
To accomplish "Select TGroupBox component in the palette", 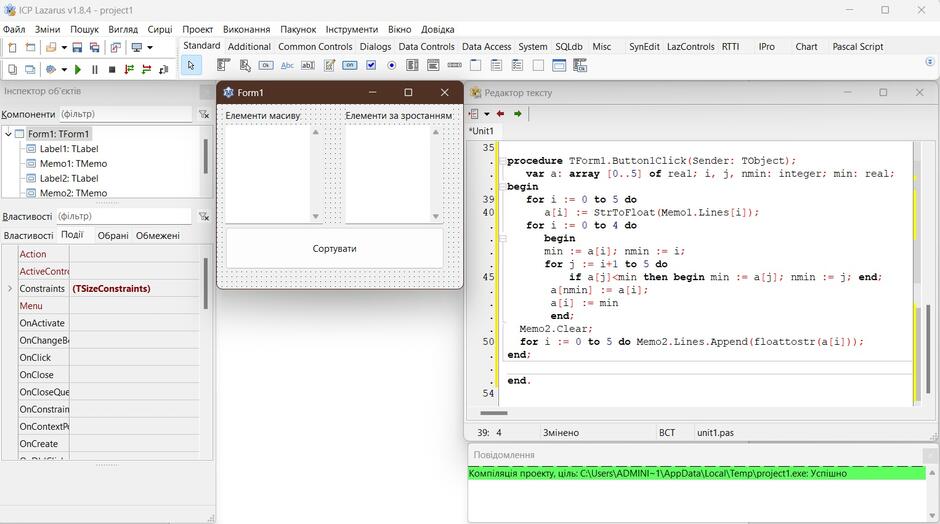I will (475, 65).
